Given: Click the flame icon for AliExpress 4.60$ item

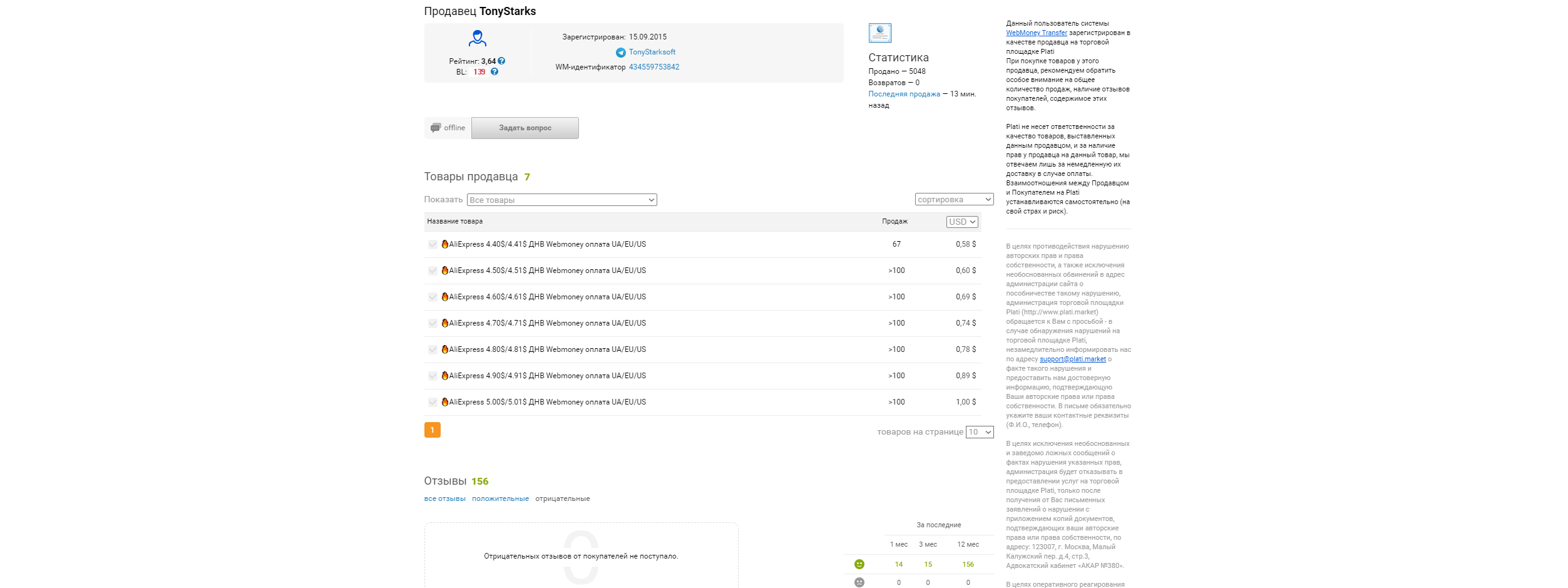Looking at the screenshot, I should pos(444,297).
